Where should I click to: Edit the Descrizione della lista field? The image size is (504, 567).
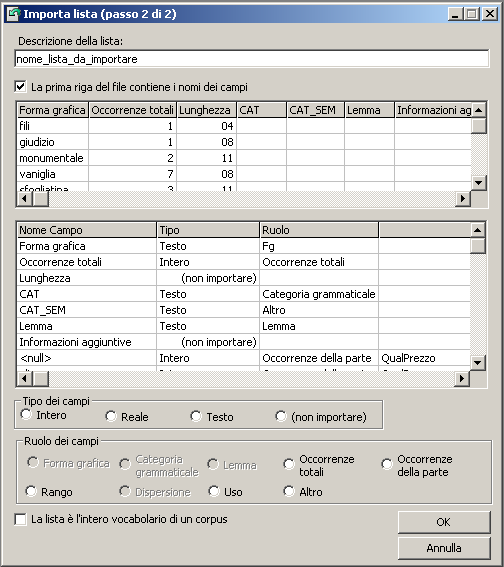(x=252, y=59)
